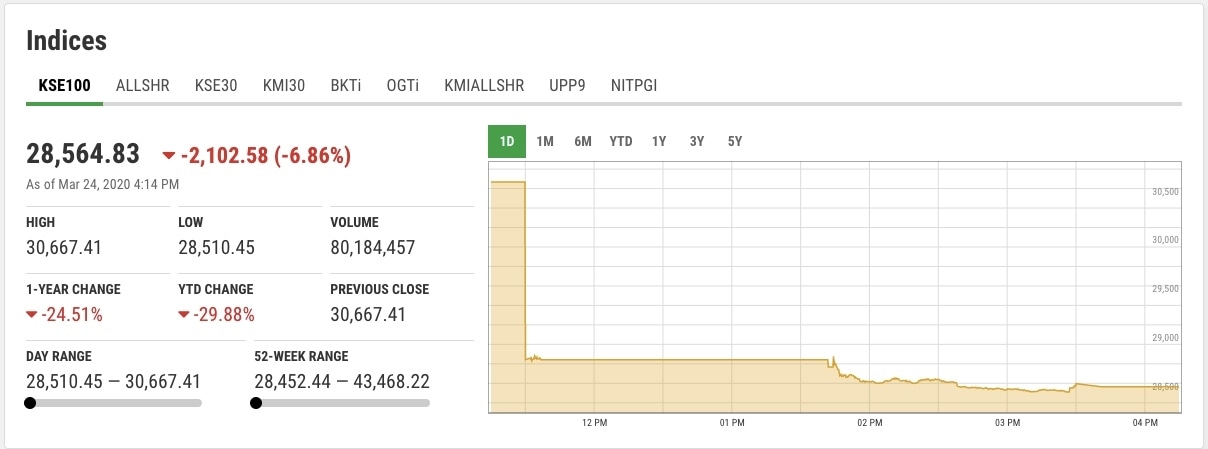This screenshot has height=449, width=1208.
Task: Click the 1-Year Change down arrow icon
Action: tap(32, 315)
